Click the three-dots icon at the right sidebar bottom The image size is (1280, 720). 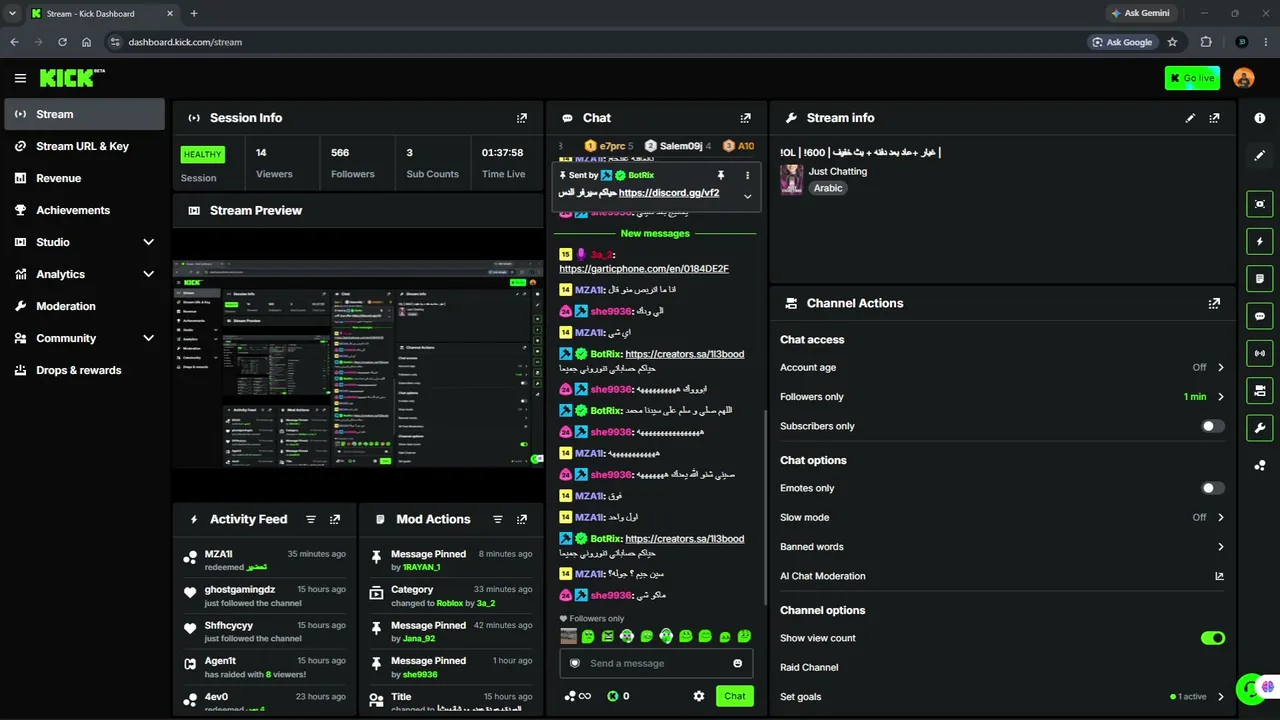[1260, 465]
